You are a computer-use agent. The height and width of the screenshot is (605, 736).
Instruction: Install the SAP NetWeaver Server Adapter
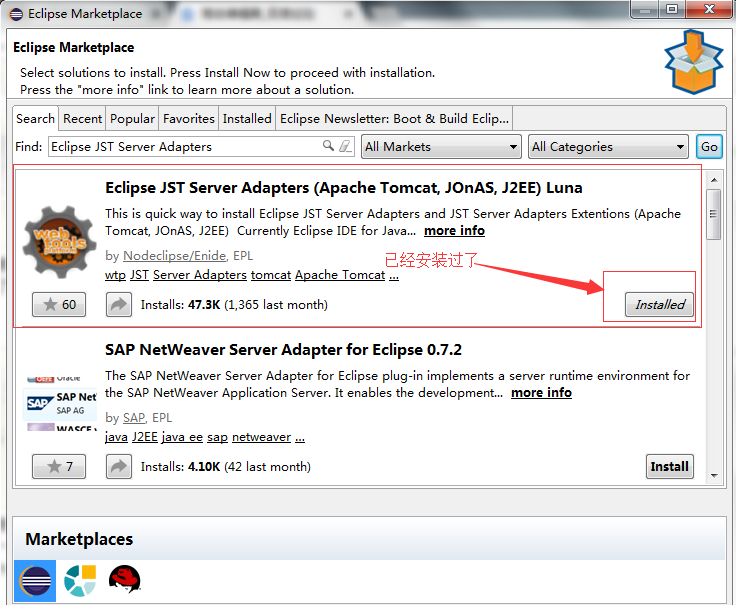point(670,467)
